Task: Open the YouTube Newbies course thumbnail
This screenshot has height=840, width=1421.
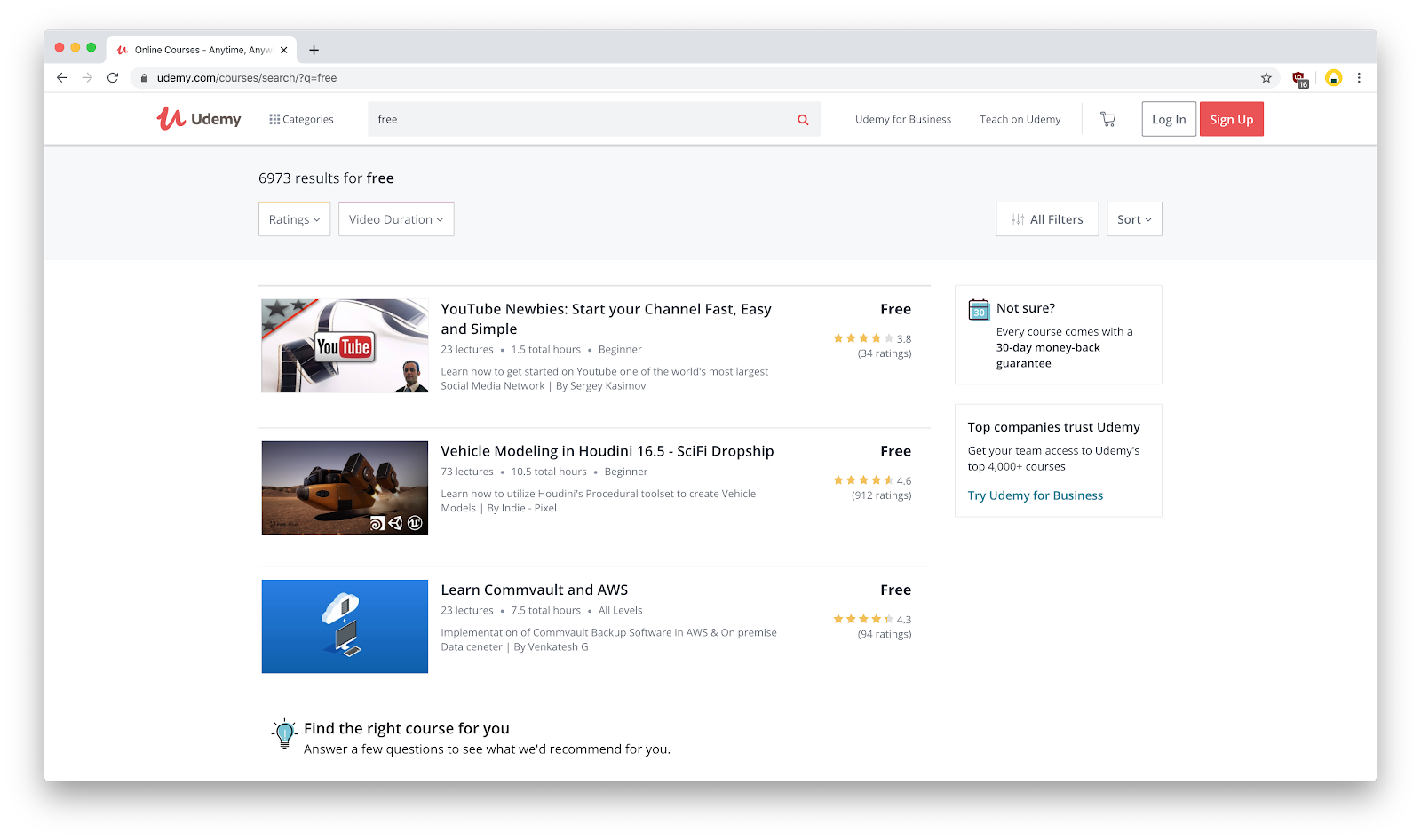Action: (345, 345)
